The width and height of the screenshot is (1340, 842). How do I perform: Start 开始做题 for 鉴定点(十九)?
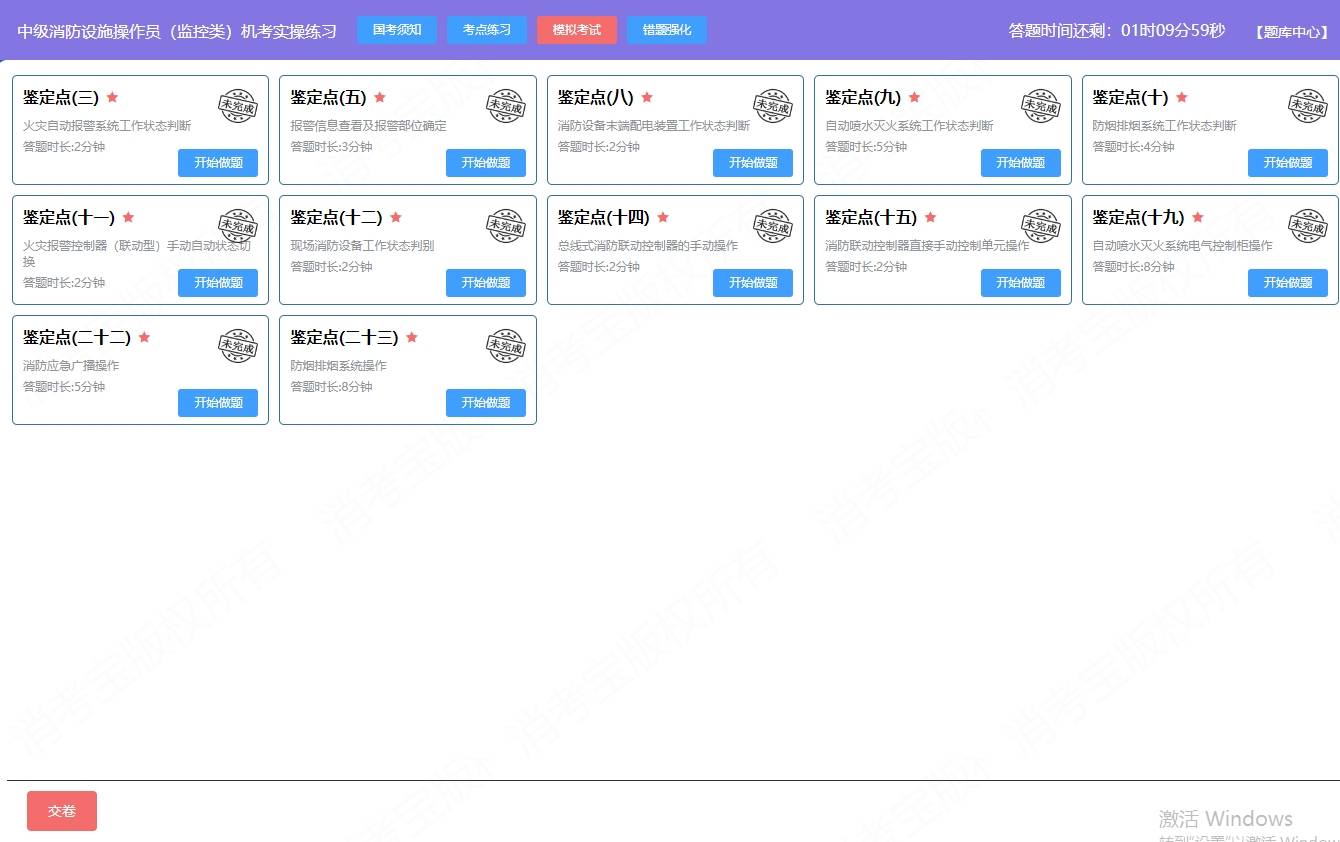1288,283
